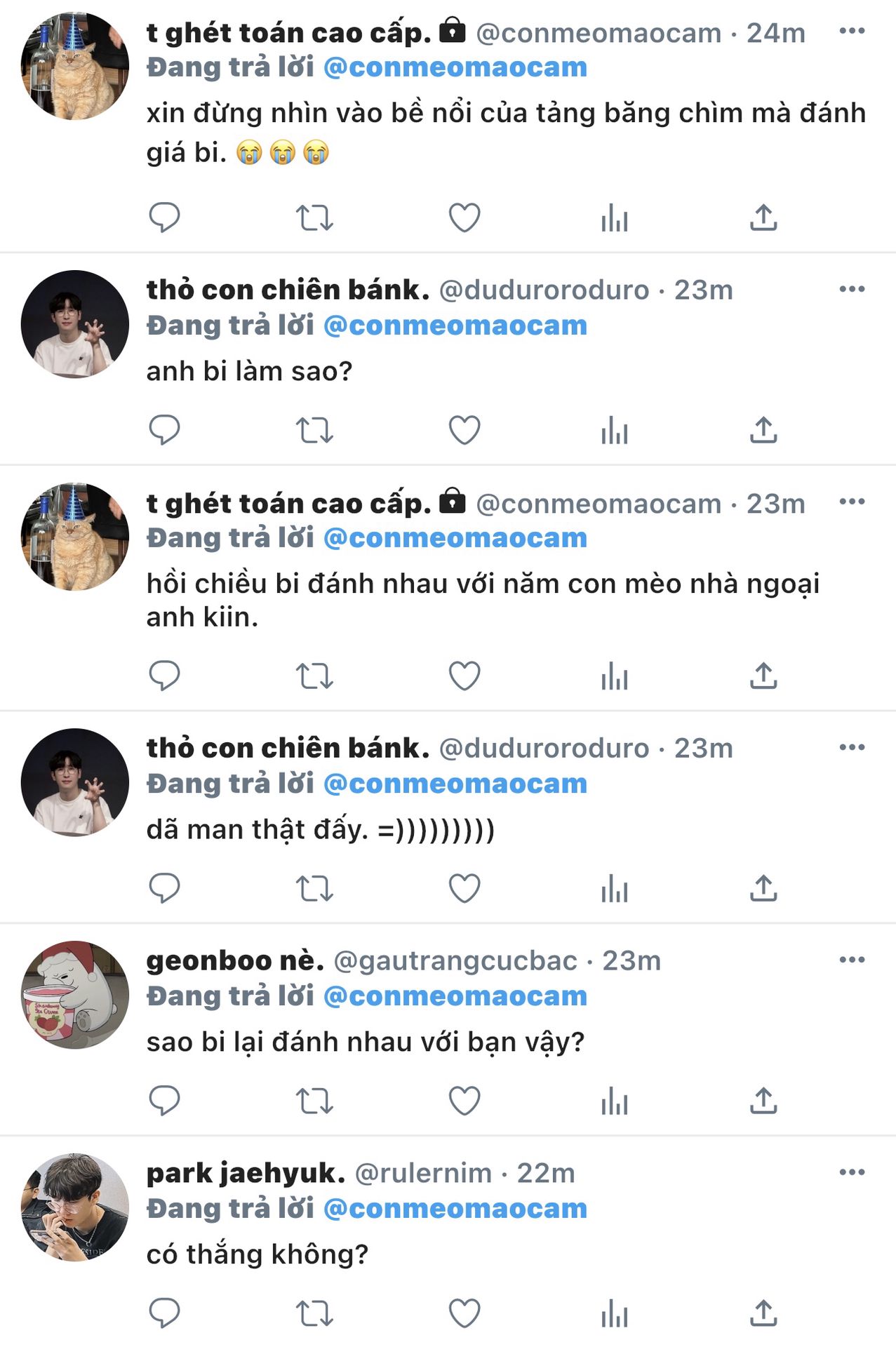Like the "dã man thật đấy" tweet
Screen dimensions: 896x1347
click(464, 888)
